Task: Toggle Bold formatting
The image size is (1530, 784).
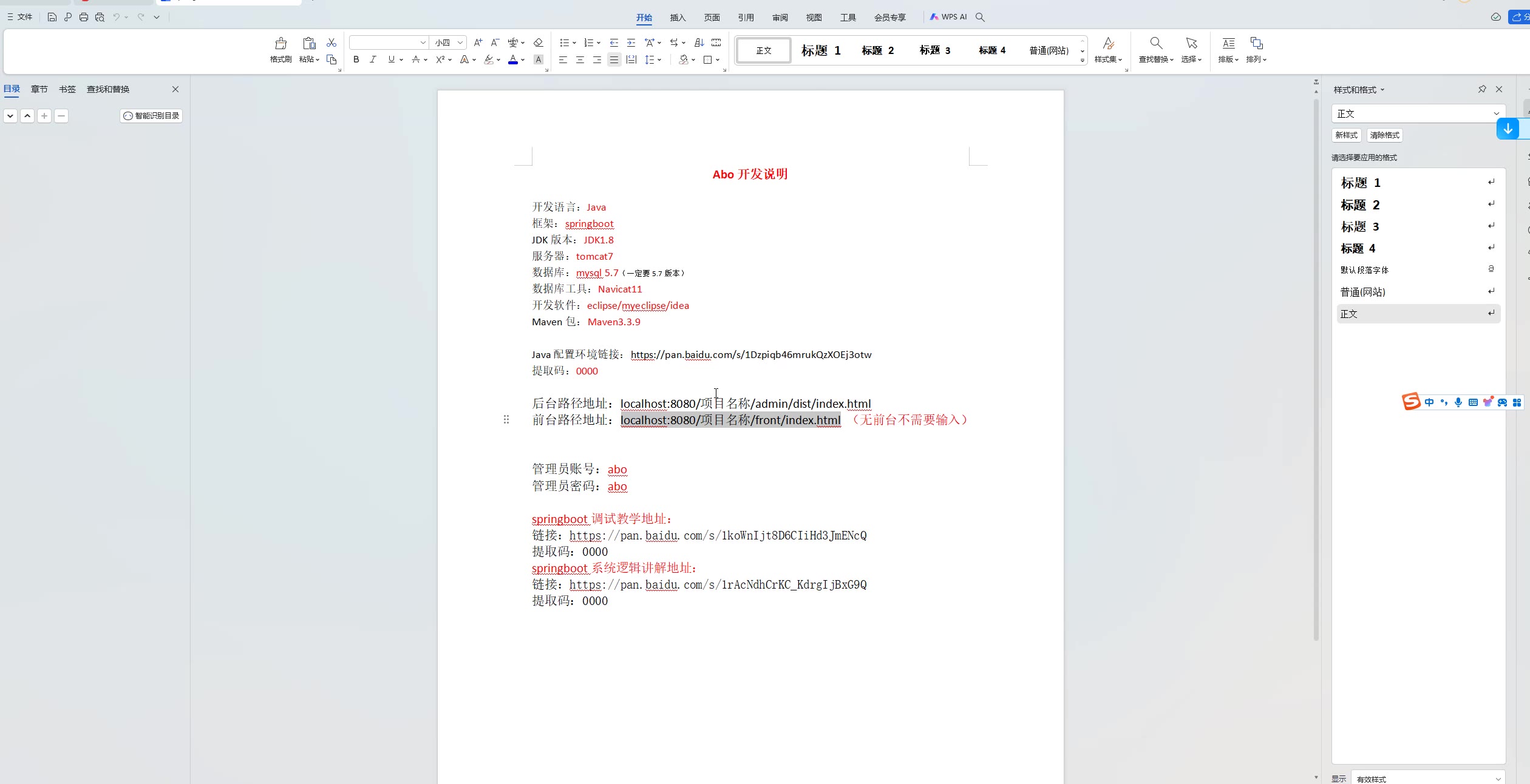Action: click(356, 59)
